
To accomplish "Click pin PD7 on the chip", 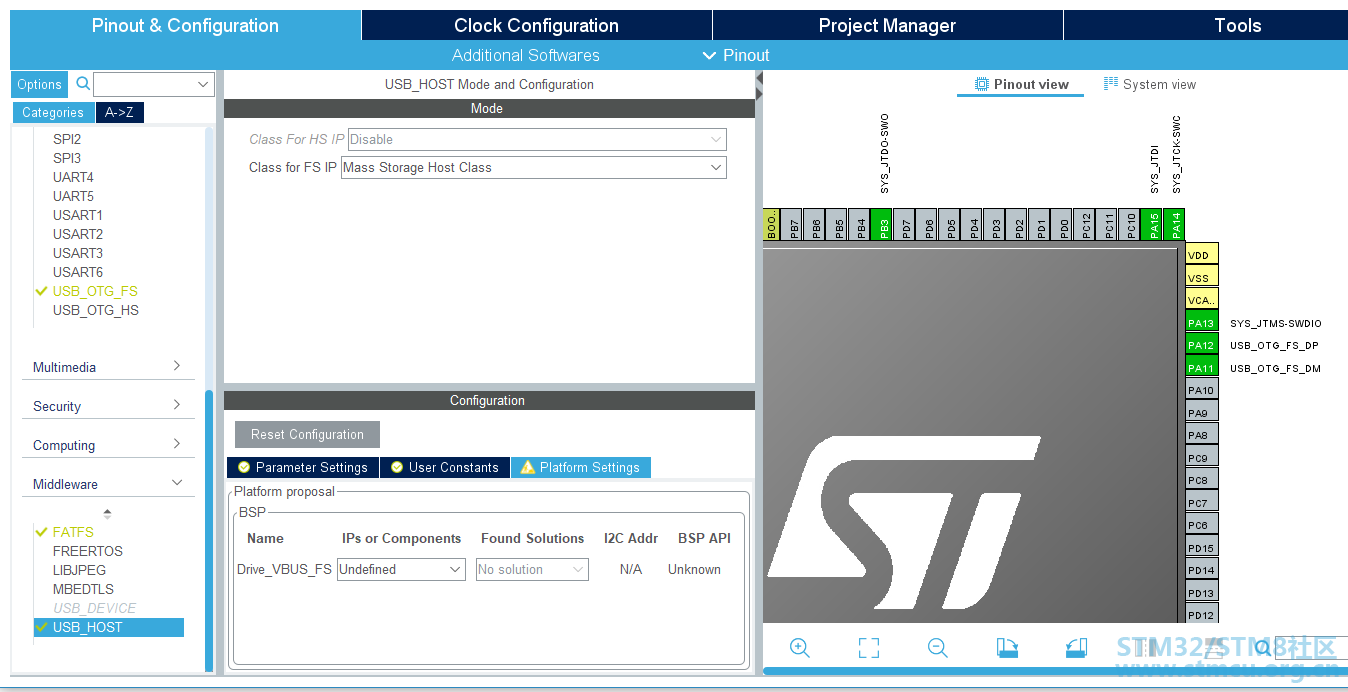I will (906, 226).
